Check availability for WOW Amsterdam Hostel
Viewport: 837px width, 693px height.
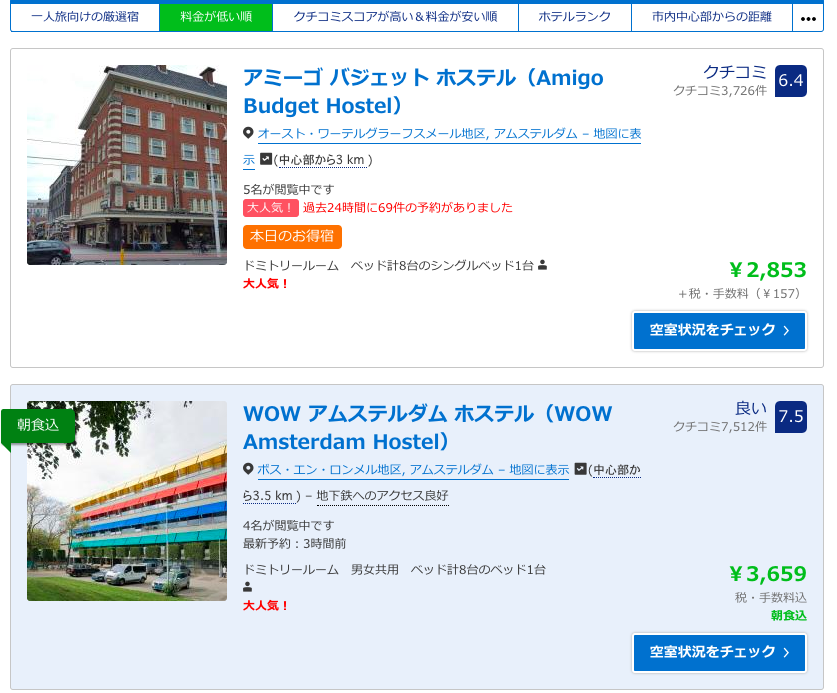[x=720, y=652]
